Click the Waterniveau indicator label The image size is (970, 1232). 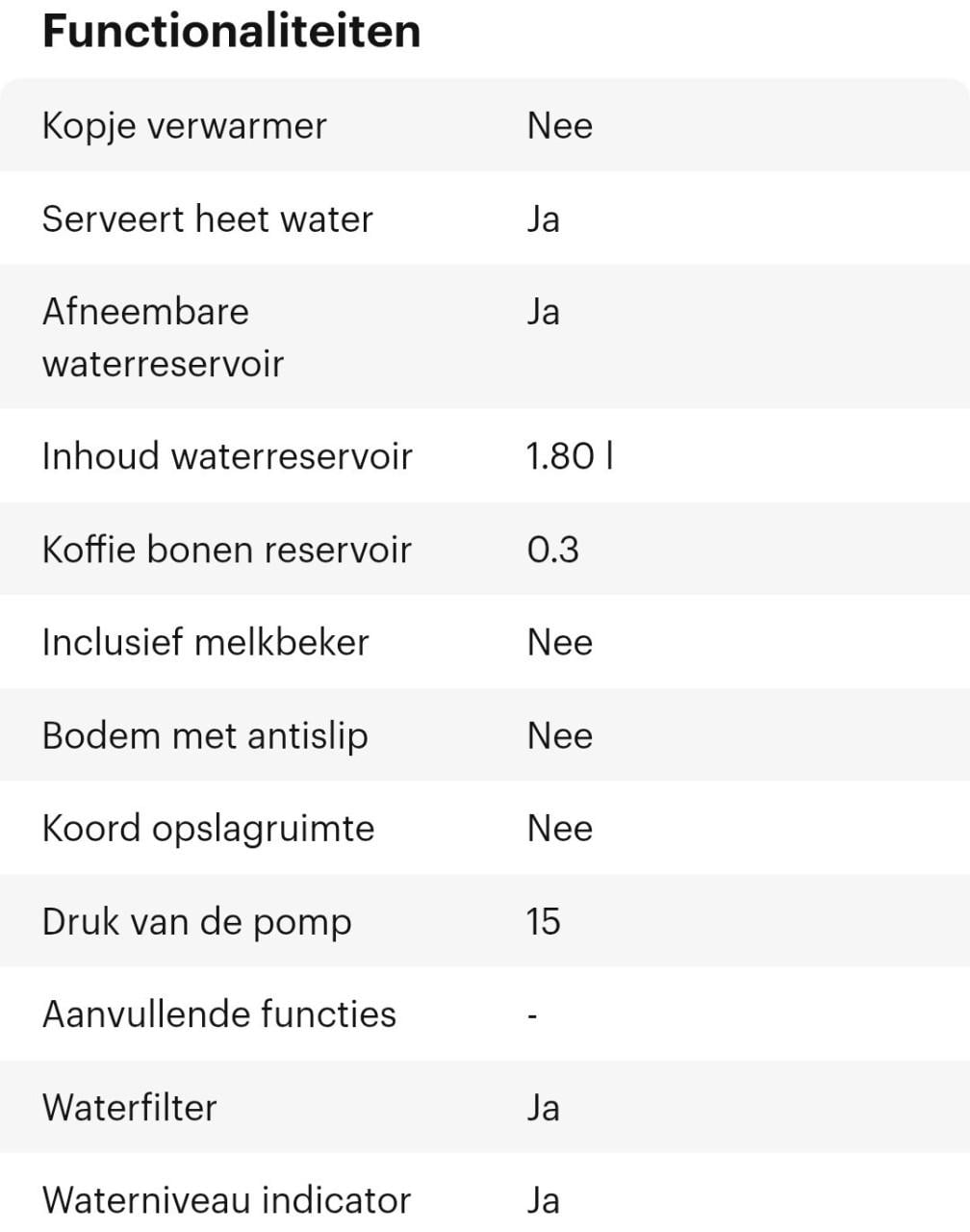pyautogui.click(x=226, y=1200)
